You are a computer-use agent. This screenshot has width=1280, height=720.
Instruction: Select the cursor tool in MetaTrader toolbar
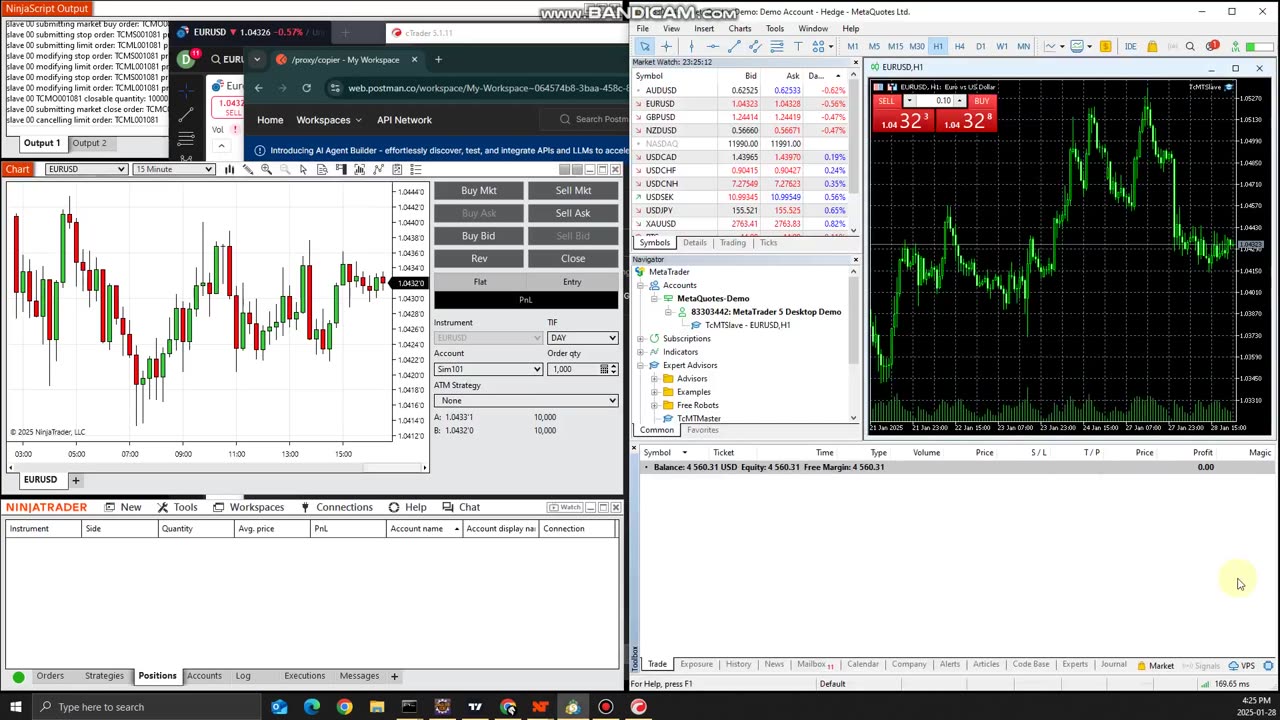pos(645,46)
